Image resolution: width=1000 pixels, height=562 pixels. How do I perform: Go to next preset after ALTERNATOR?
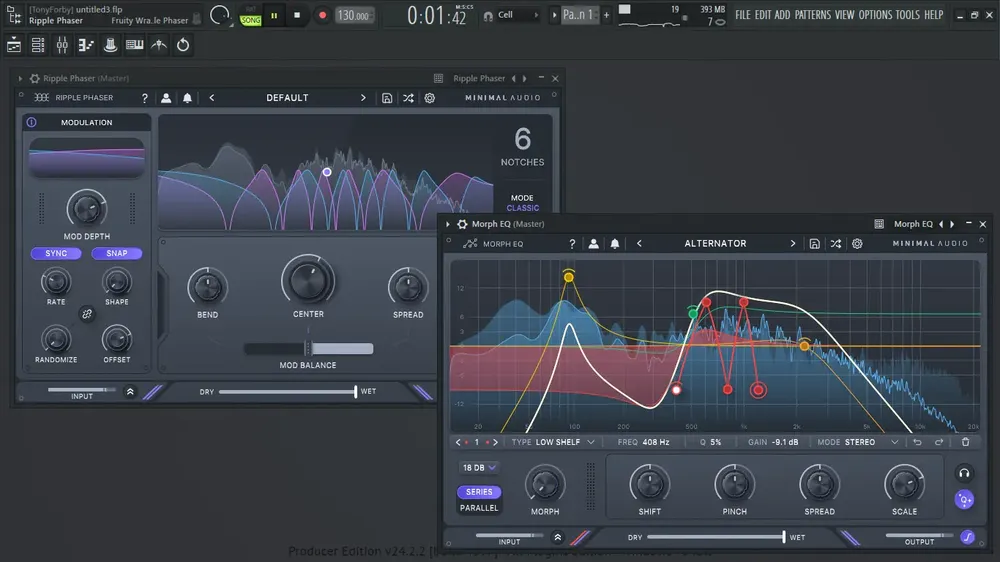793,244
